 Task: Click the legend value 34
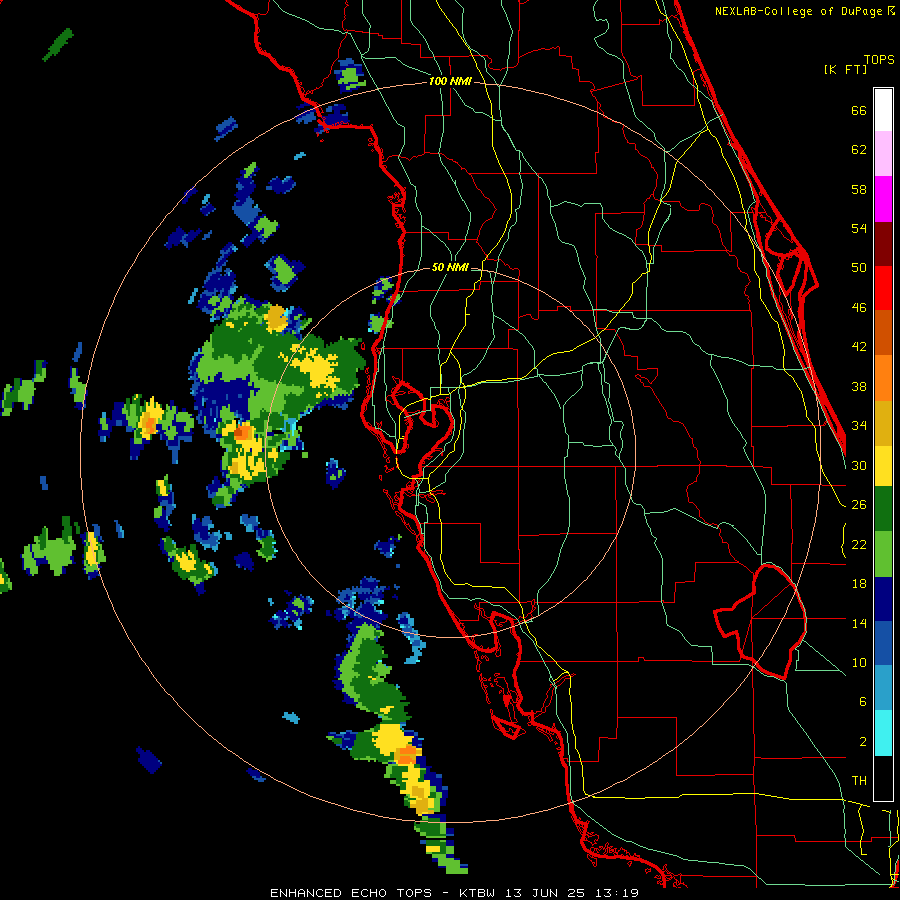click(x=859, y=426)
